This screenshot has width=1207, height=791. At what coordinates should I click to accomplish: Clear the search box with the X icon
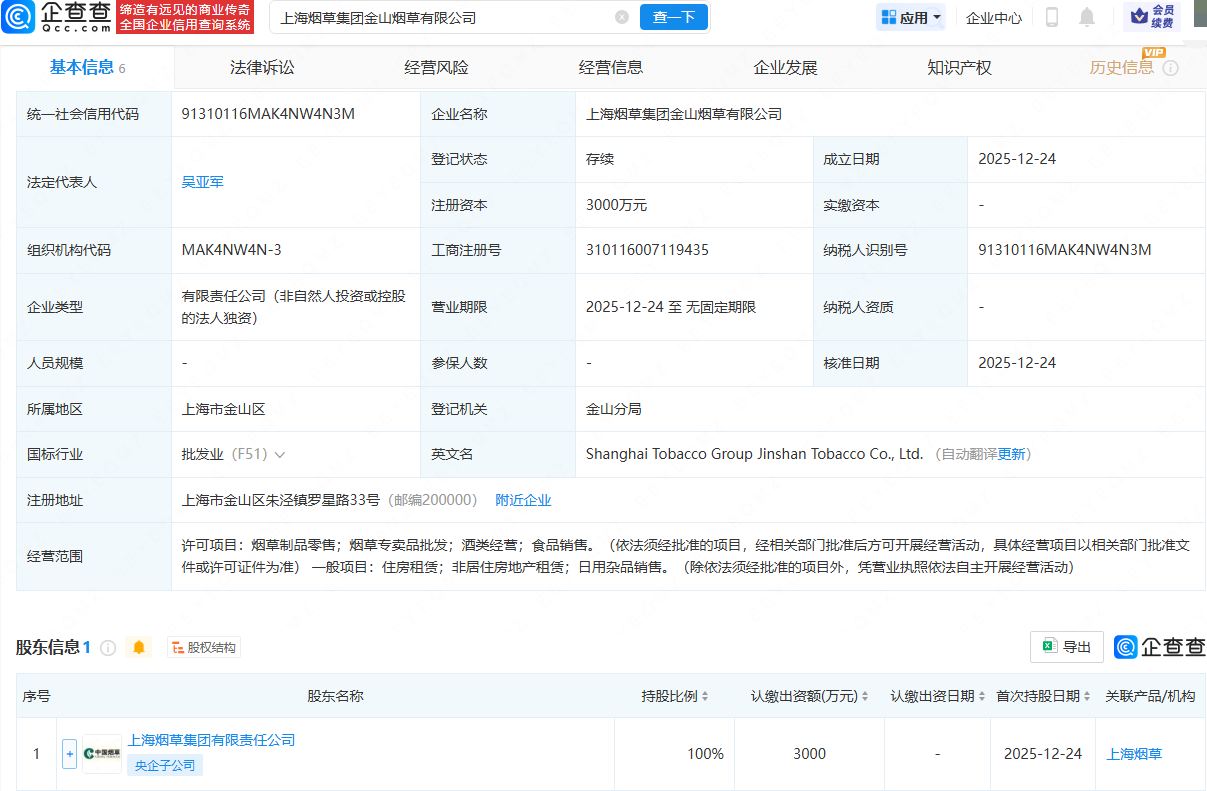pos(622,17)
